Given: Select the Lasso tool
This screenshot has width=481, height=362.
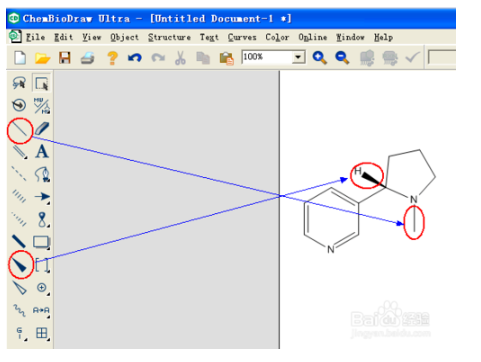Looking at the screenshot, I should pos(19,83).
